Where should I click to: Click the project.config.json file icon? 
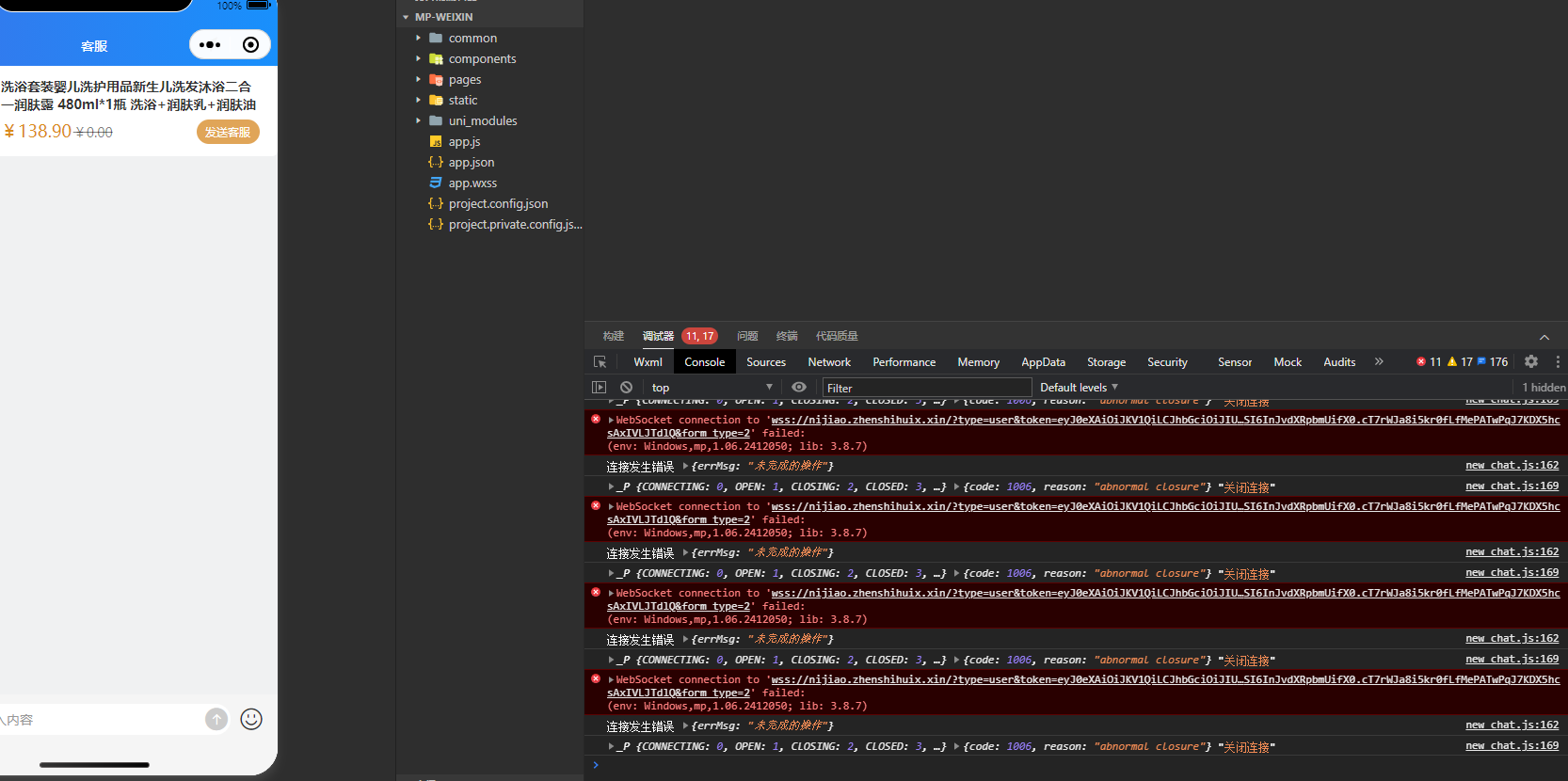436,203
